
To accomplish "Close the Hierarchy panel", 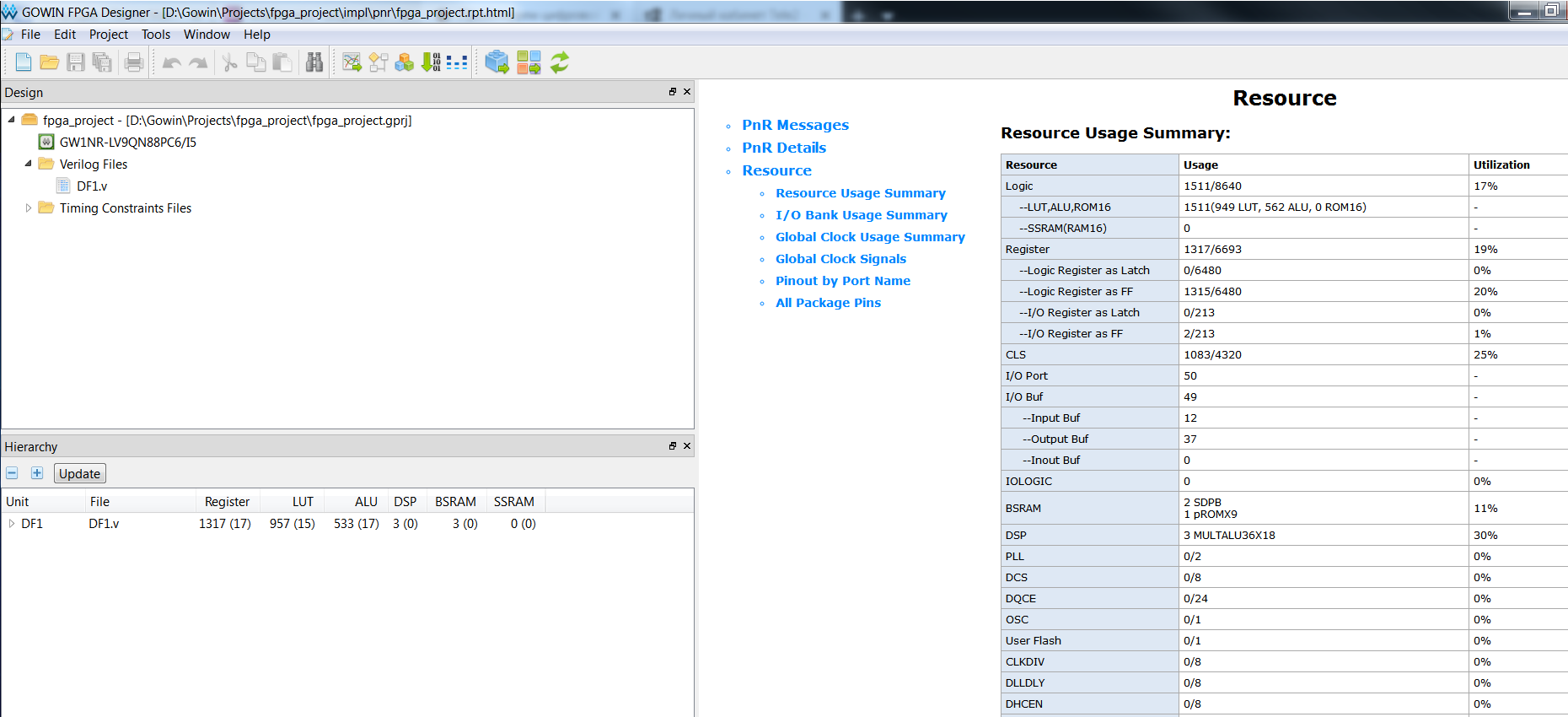I will pos(687,445).
